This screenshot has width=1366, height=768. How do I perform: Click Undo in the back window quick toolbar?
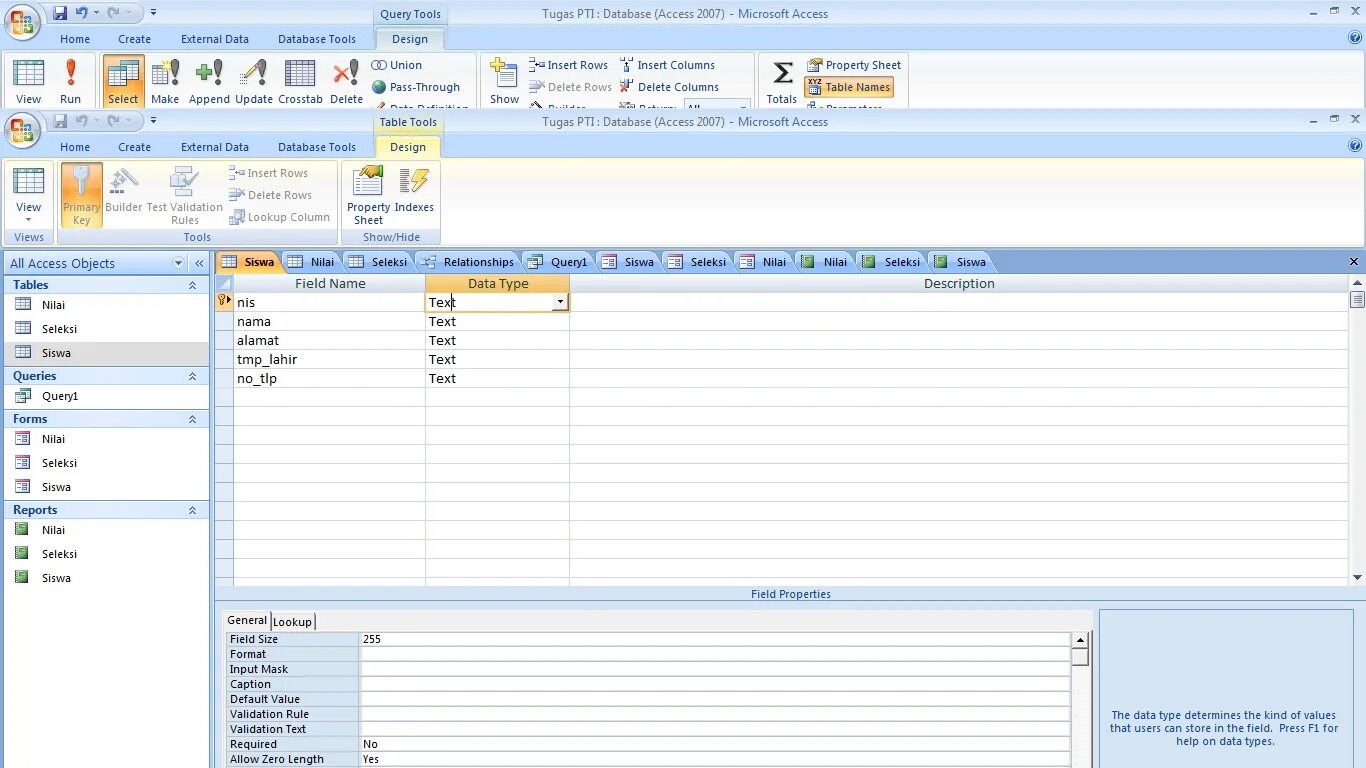[81, 13]
